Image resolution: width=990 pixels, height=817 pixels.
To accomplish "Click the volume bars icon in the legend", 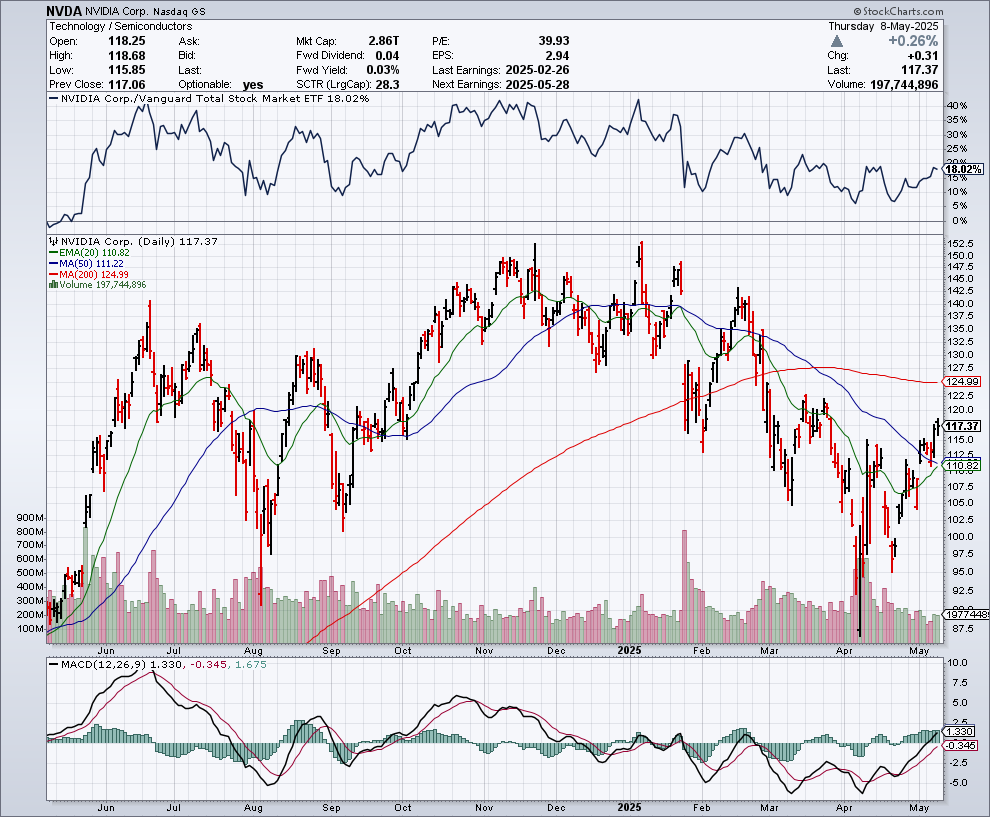I will (x=54, y=285).
